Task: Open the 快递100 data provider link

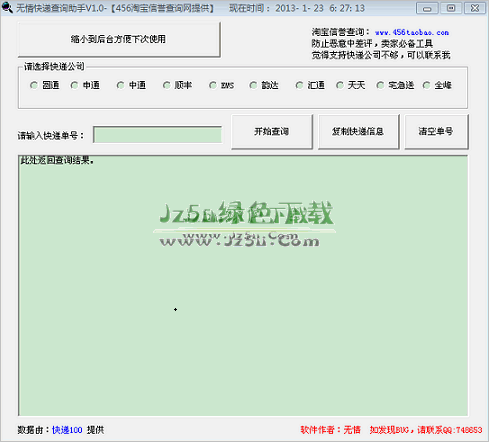Action: coord(67,430)
